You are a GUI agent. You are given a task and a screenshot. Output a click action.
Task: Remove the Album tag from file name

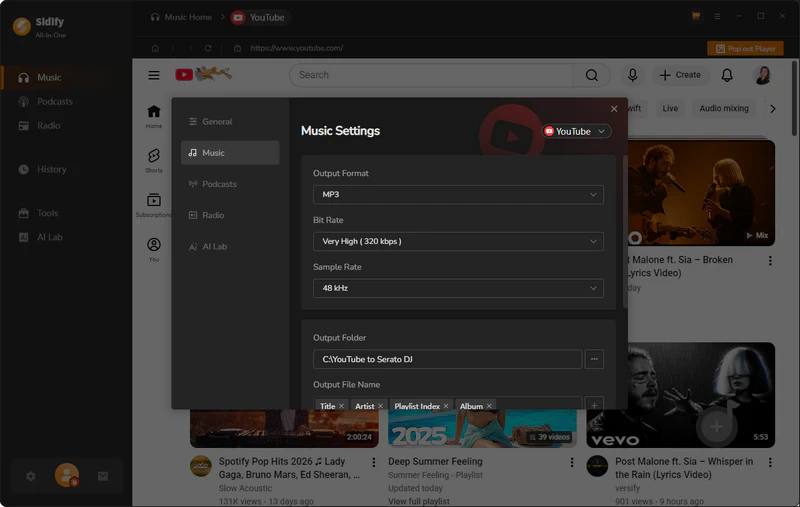coord(489,406)
